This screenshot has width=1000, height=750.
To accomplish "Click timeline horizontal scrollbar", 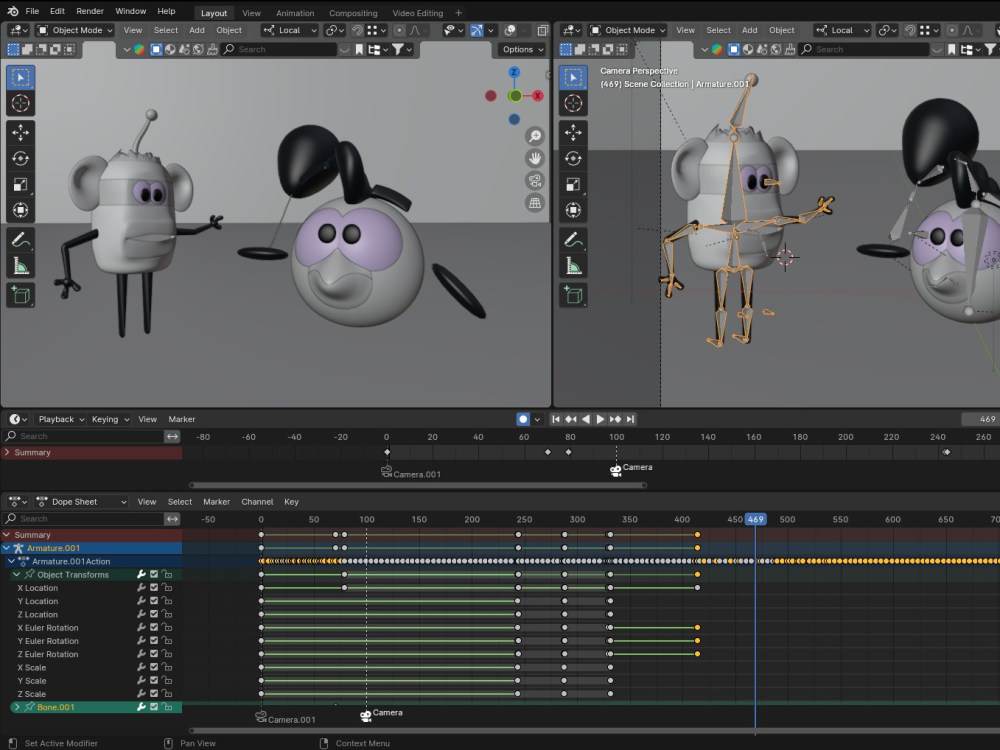I will (x=418, y=485).
